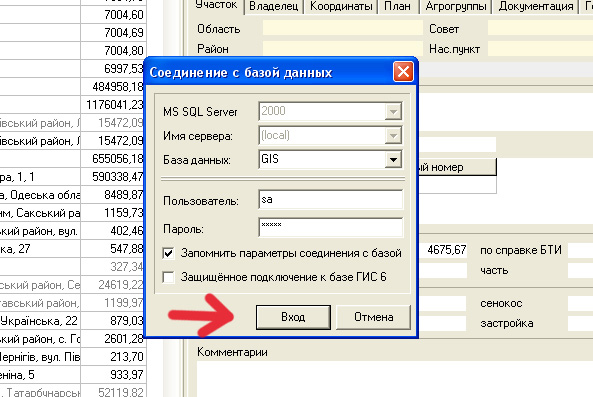
Task: Select table cell 327,34
Action: 113,267
